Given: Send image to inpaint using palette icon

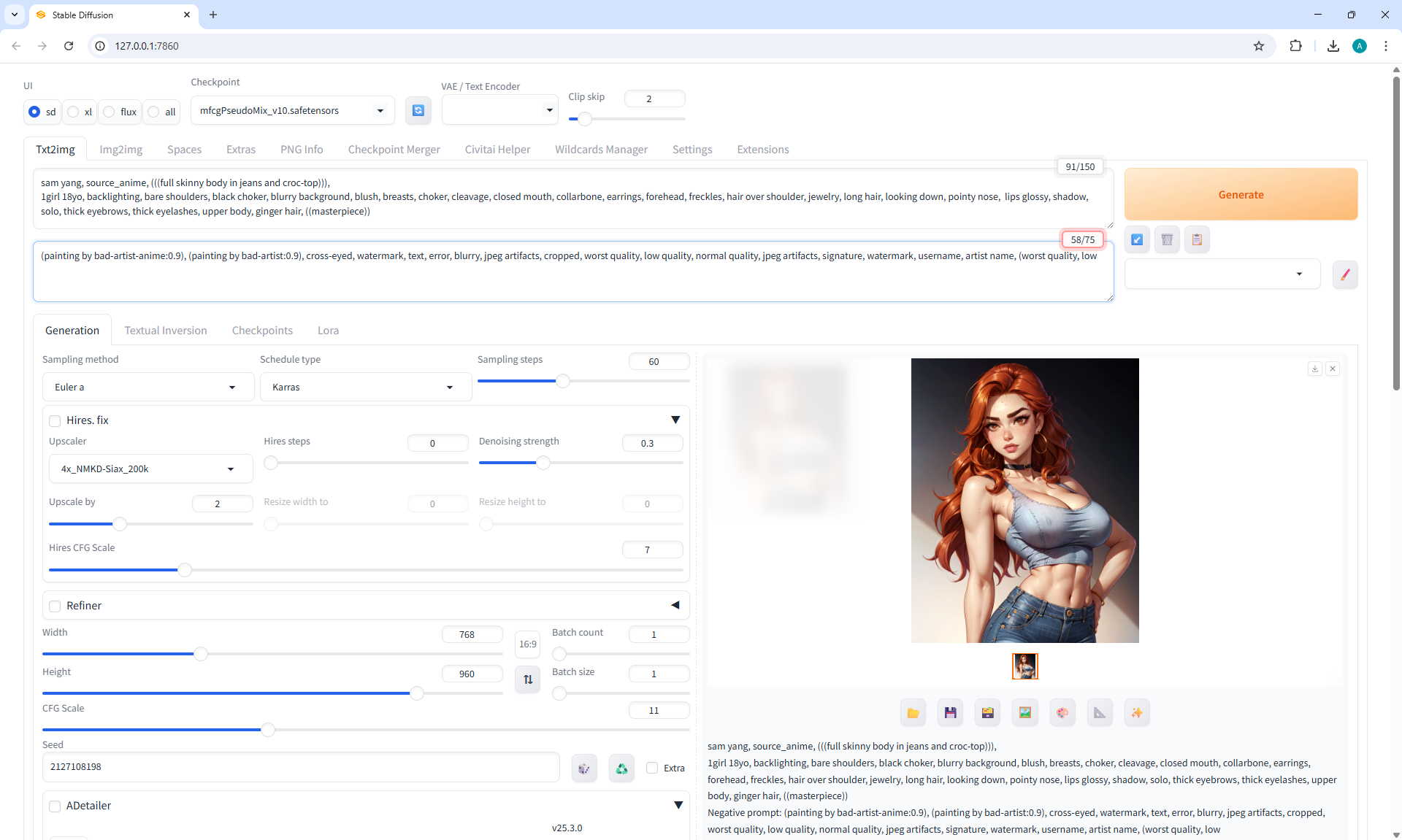Looking at the screenshot, I should [1062, 713].
